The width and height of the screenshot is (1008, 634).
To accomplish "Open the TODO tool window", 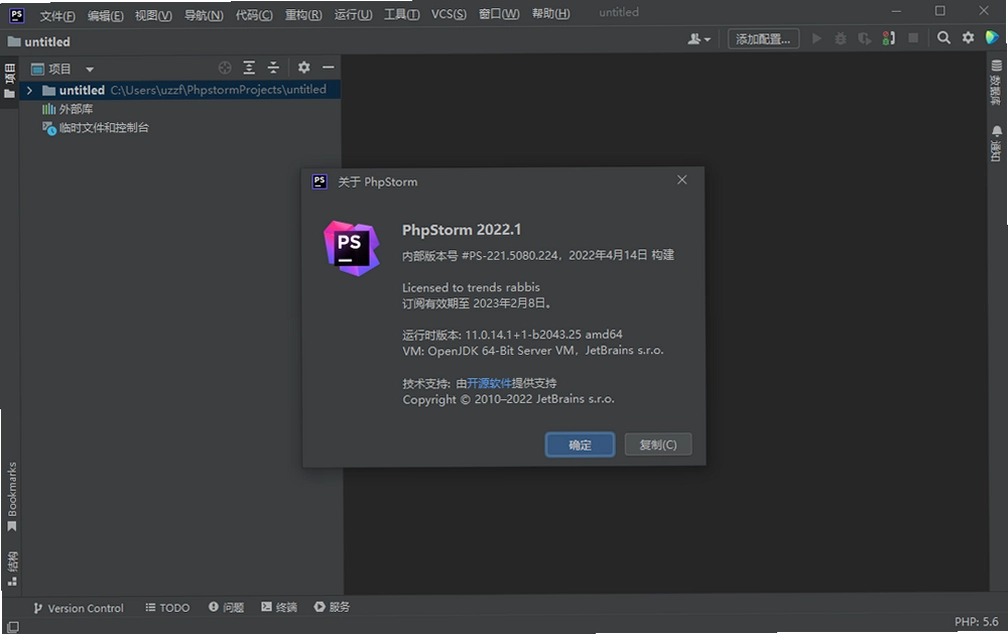I will tap(167, 608).
